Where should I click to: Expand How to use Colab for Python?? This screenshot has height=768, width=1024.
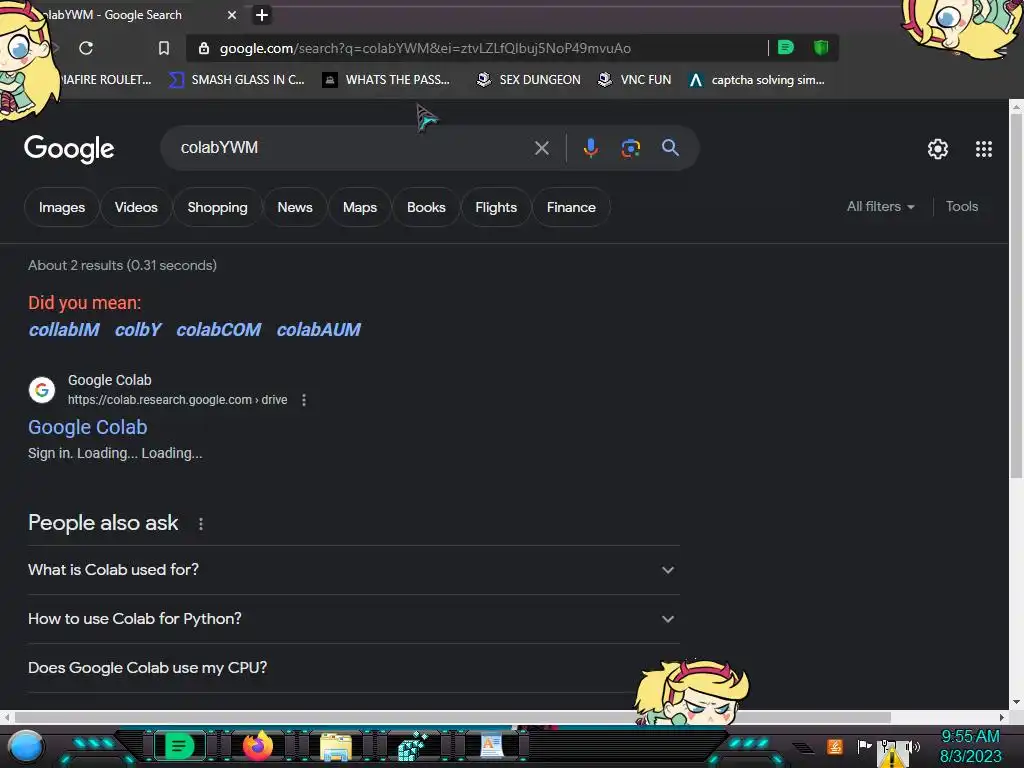pyautogui.click(x=353, y=619)
